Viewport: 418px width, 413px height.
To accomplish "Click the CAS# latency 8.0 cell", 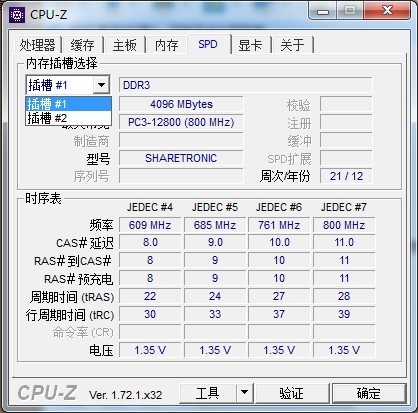I will click(150, 242).
